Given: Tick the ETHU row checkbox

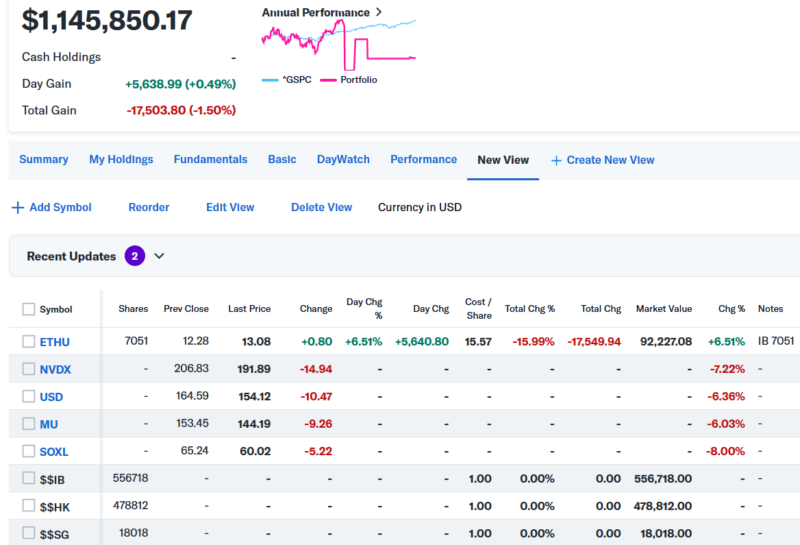Looking at the screenshot, I should coord(28,342).
